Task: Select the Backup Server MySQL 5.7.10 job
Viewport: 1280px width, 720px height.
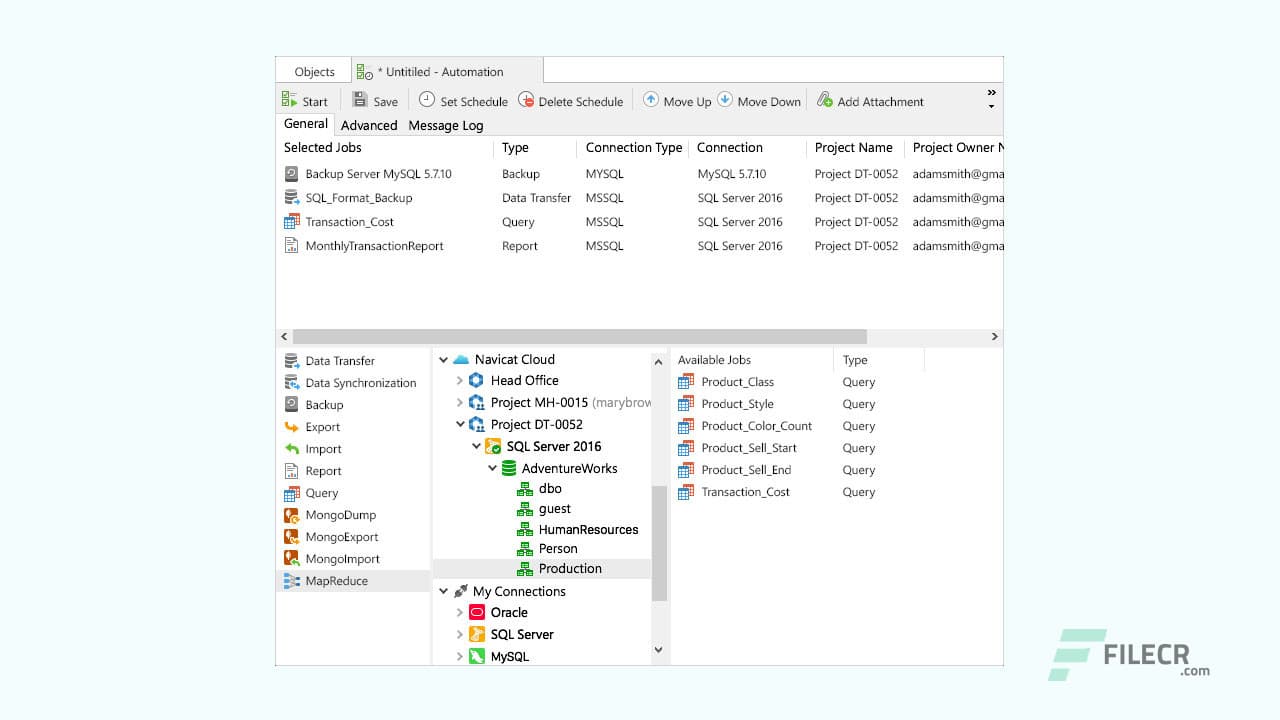Action: [x=378, y=174]
